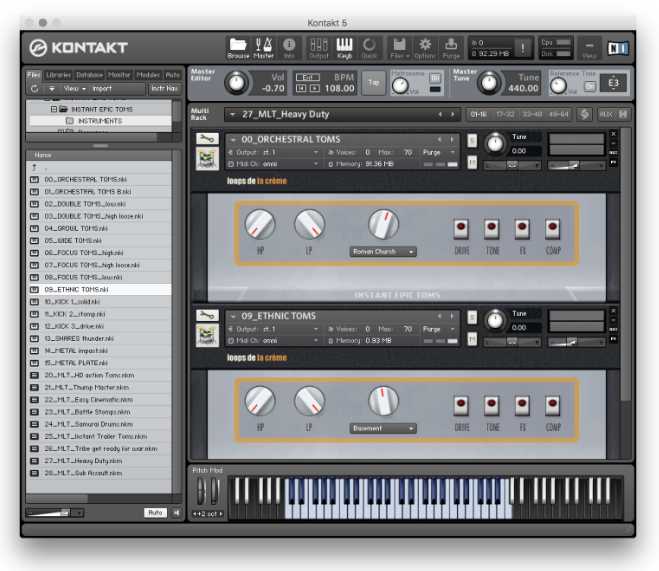Click the panic exclamation button
Screen dimensions: 659x571
523,47
